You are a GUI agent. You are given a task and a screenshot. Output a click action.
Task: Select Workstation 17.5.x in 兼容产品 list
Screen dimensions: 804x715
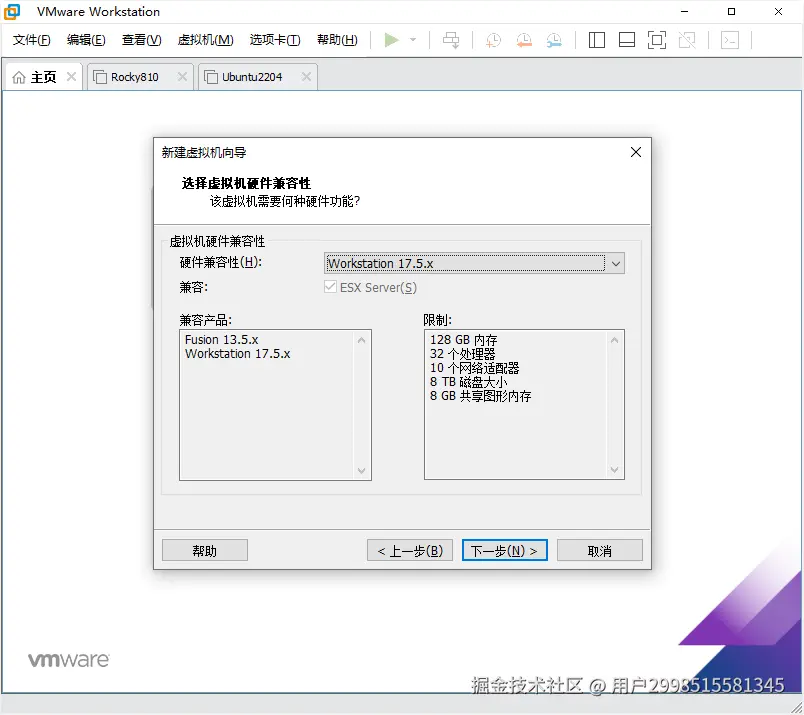pyautogui.click(x=237, y=354)
